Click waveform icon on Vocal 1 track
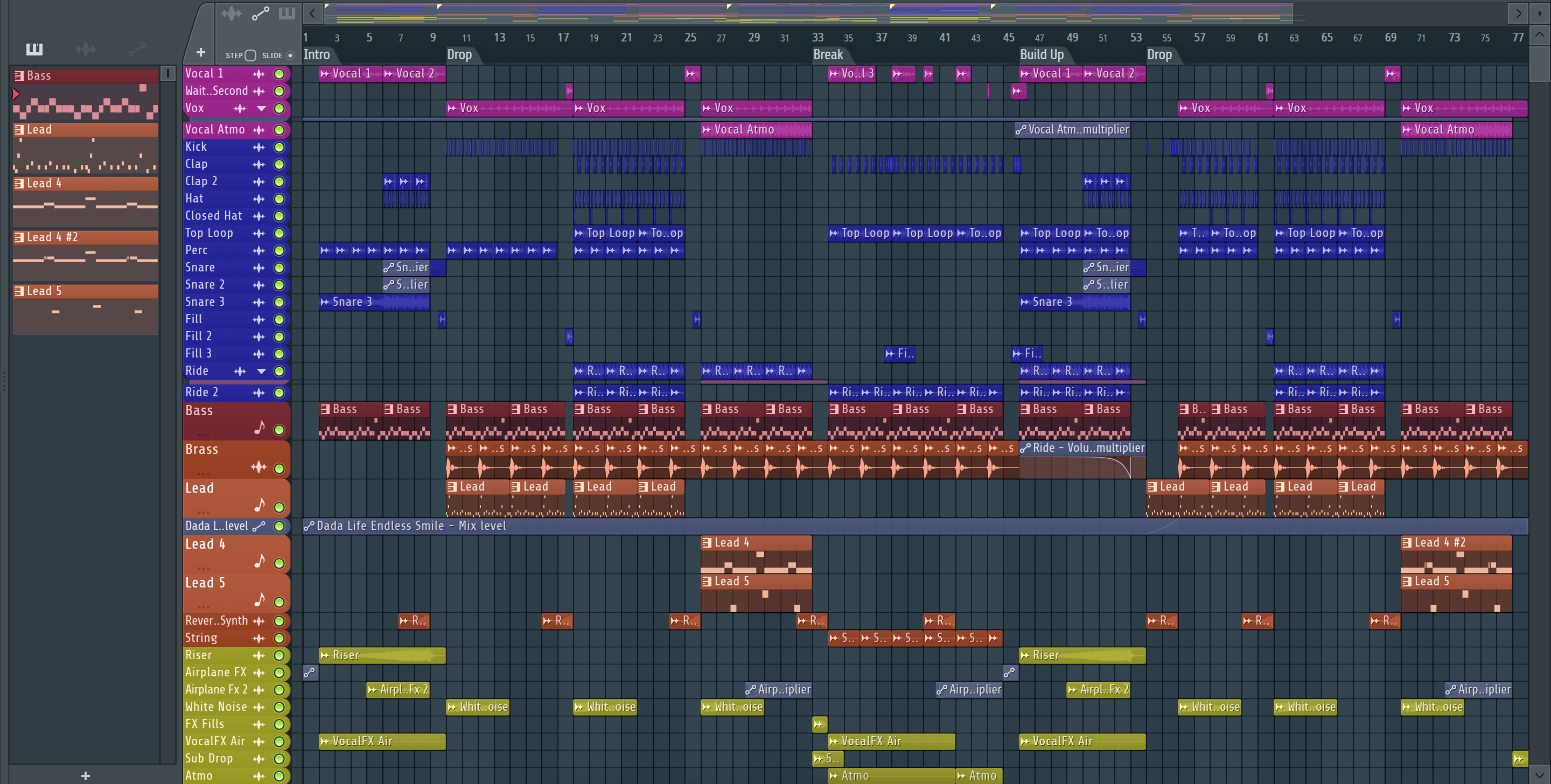1551x784 pixels. click(259, 74)
